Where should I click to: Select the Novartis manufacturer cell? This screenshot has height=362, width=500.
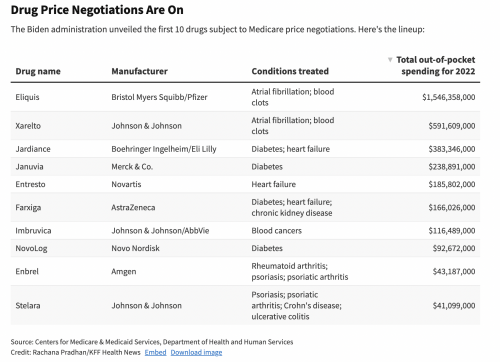point(126,184)
